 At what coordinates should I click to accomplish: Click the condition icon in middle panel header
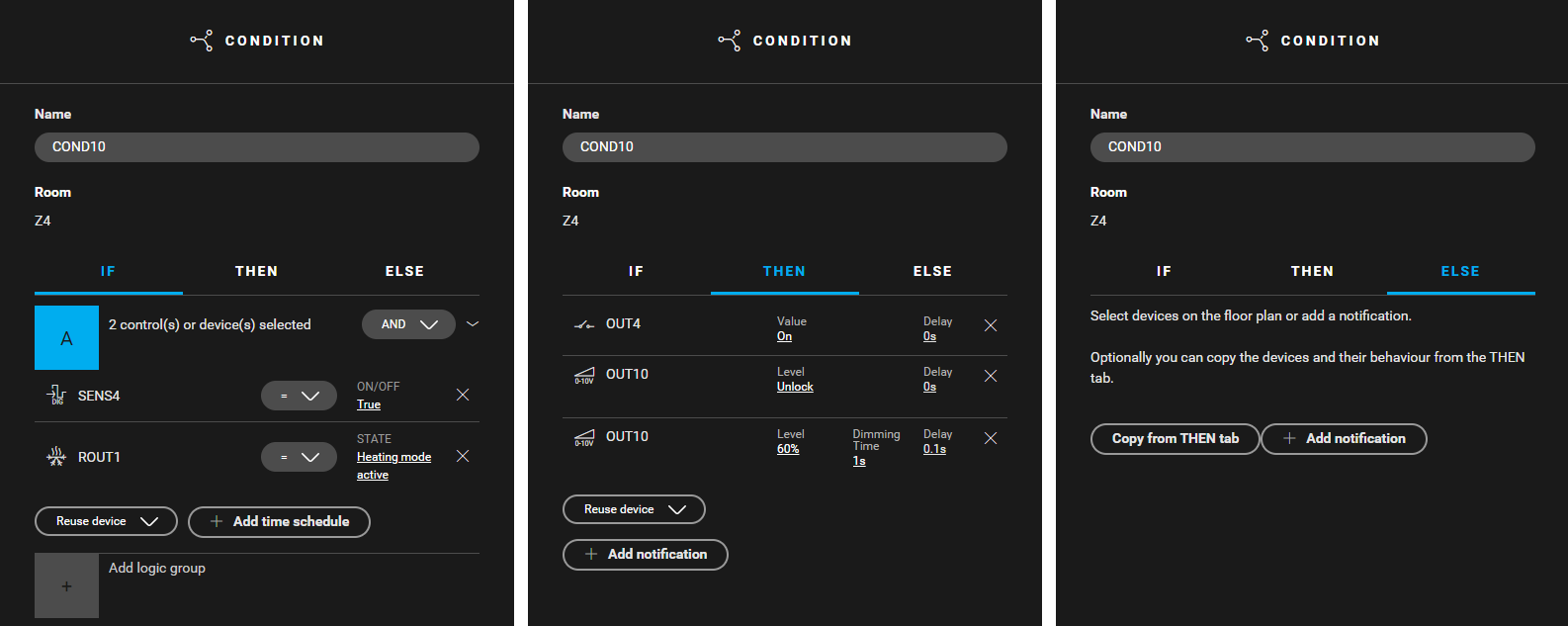point(730,41)
